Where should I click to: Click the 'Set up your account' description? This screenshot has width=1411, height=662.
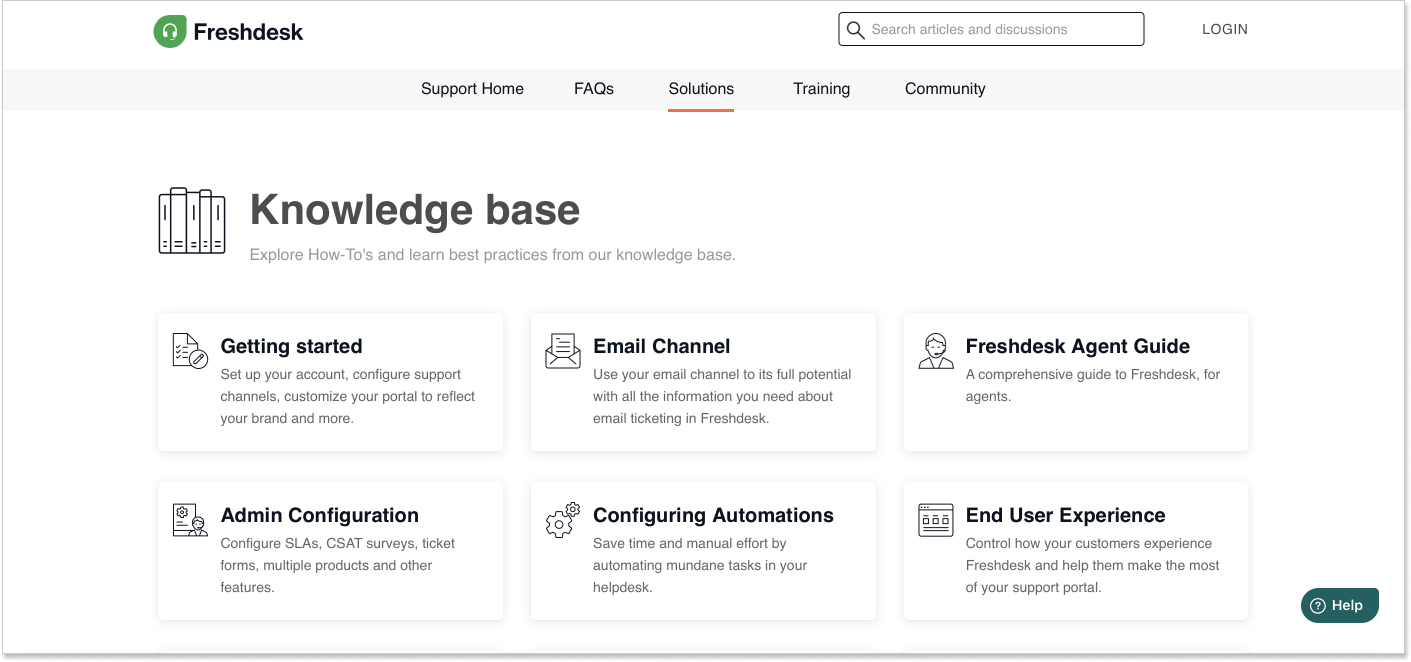pyautogui.click(x=348, y=396)
